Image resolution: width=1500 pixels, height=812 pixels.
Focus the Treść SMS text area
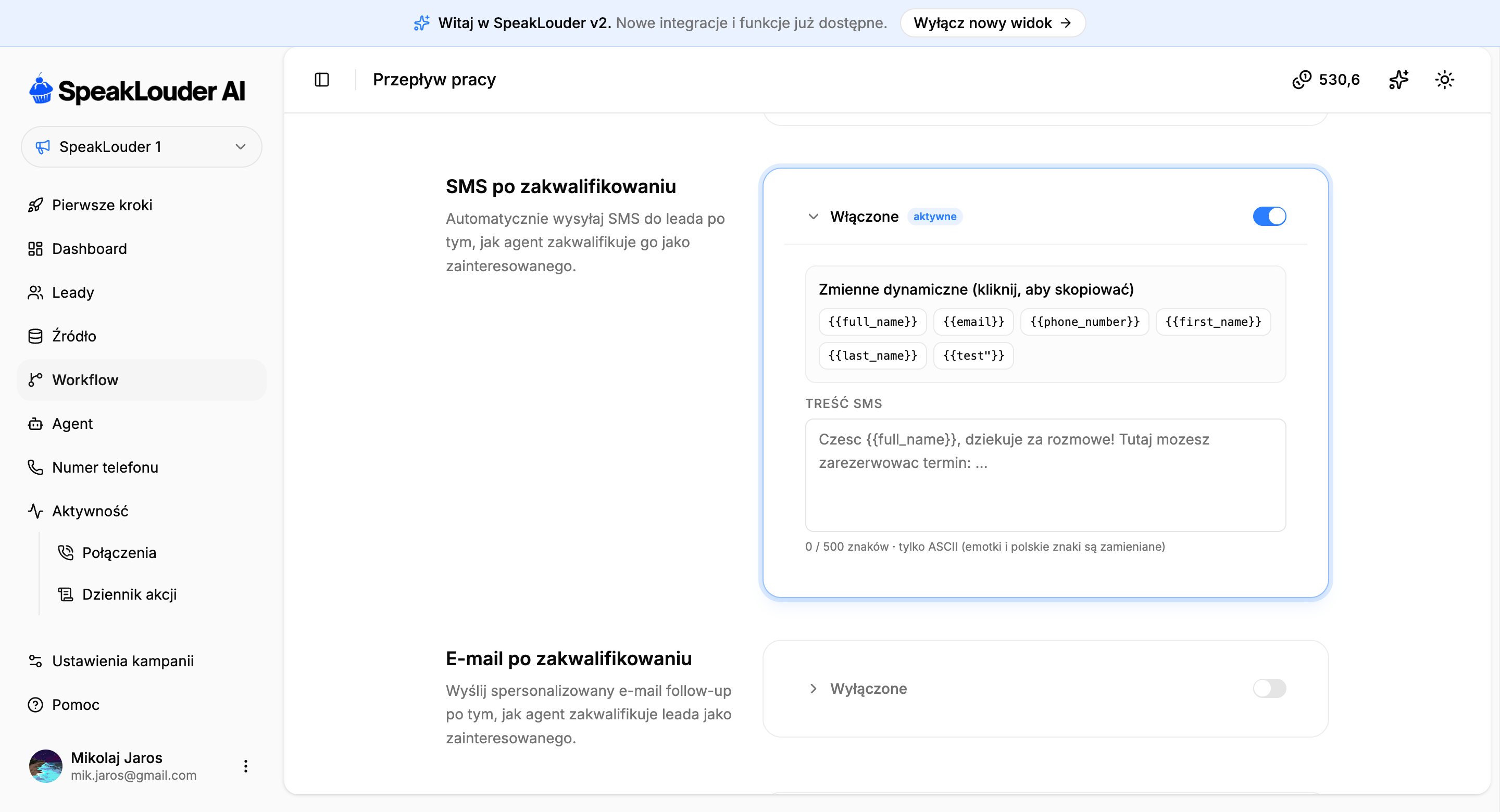(x=1045, y=475)
